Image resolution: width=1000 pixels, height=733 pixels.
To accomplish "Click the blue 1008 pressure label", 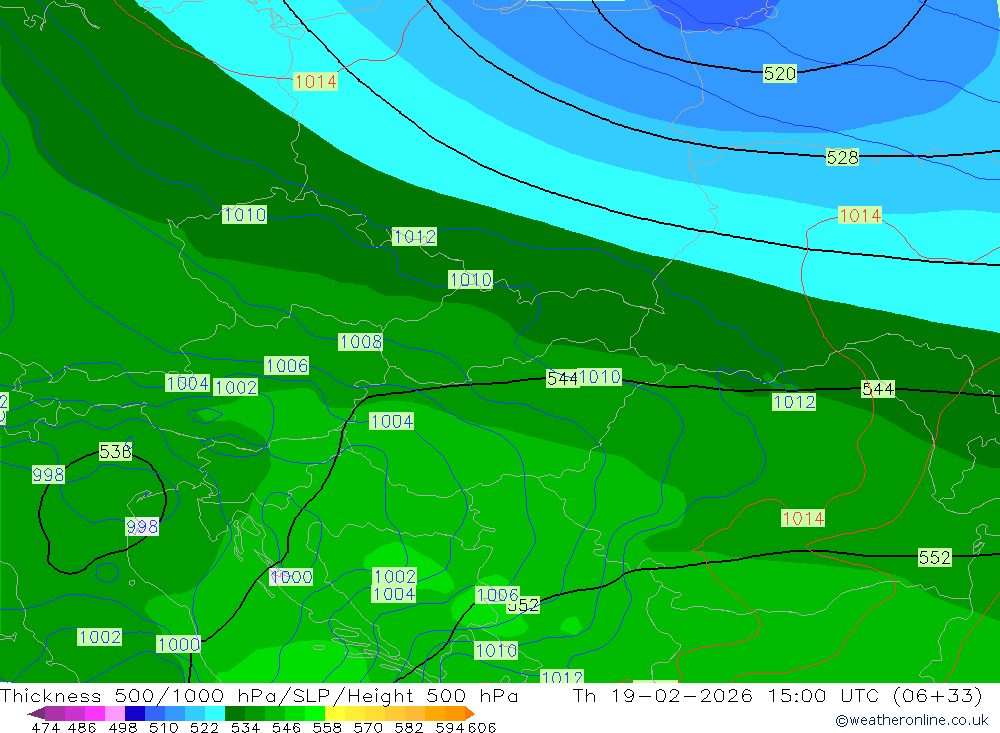I will (x=360, y=342).
